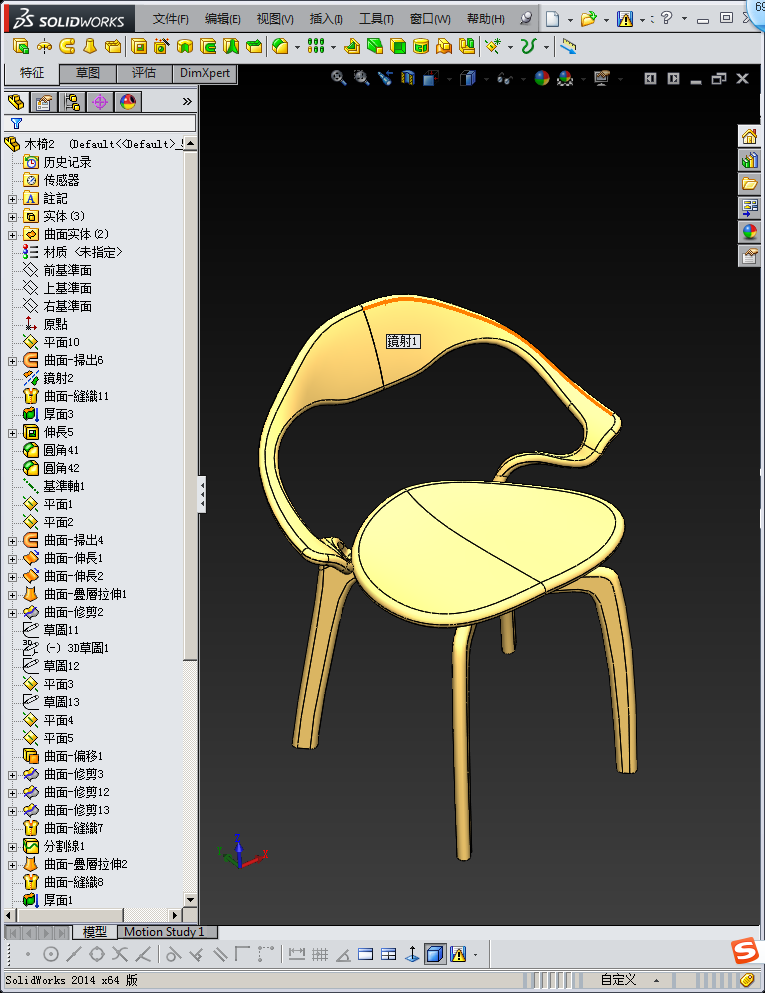765x993 pixels.
Task: Switch to the DimXpert tab
Action: coord(205,73)
